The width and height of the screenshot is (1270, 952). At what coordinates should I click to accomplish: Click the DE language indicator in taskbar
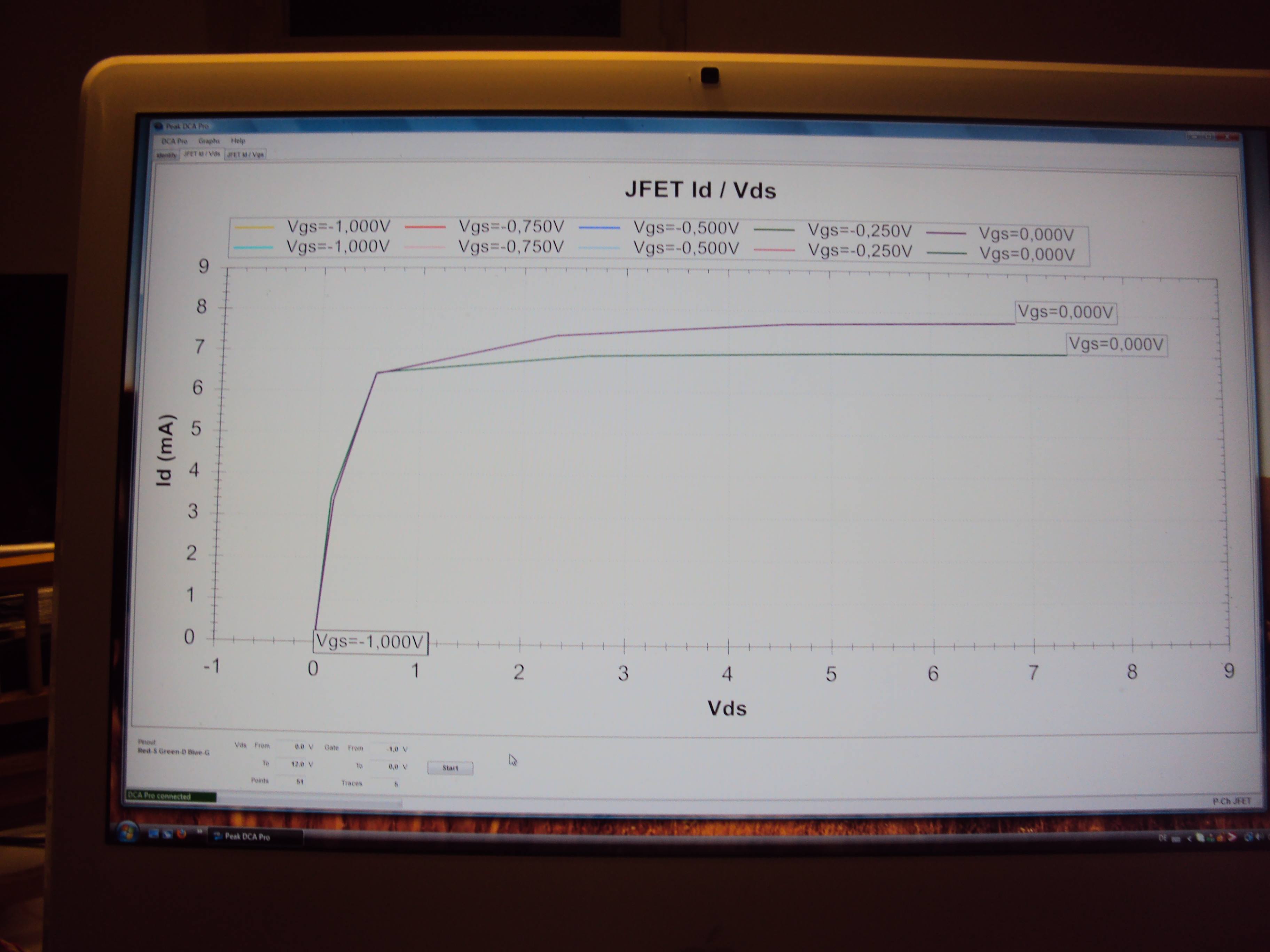point(1163,838)
